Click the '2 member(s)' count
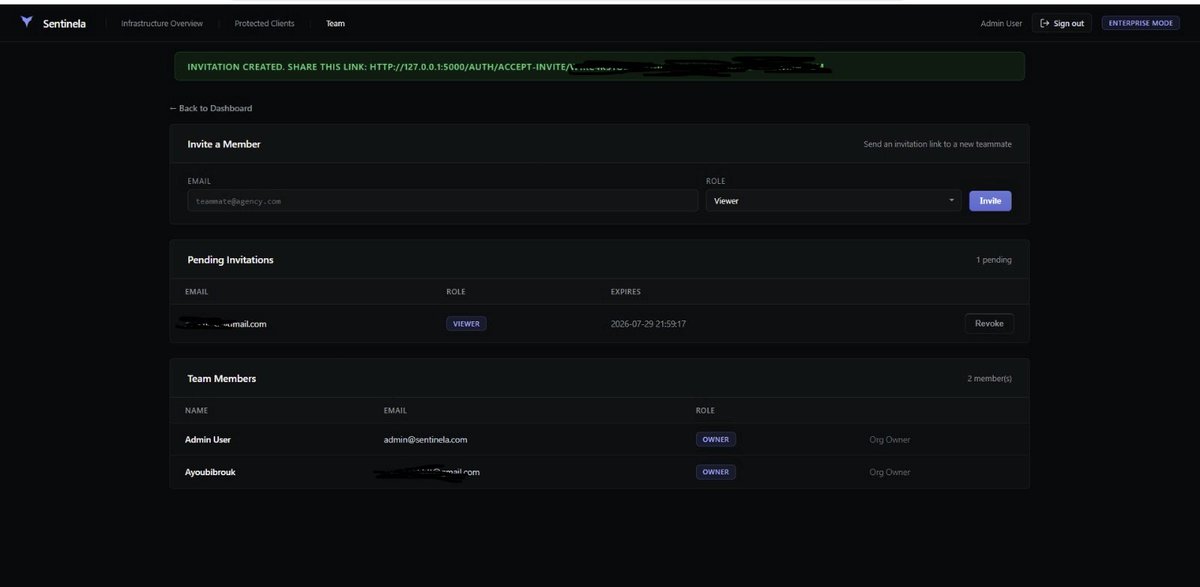Image resolution: width=1200 pixels, height=587 pixels. pos(989,379)
